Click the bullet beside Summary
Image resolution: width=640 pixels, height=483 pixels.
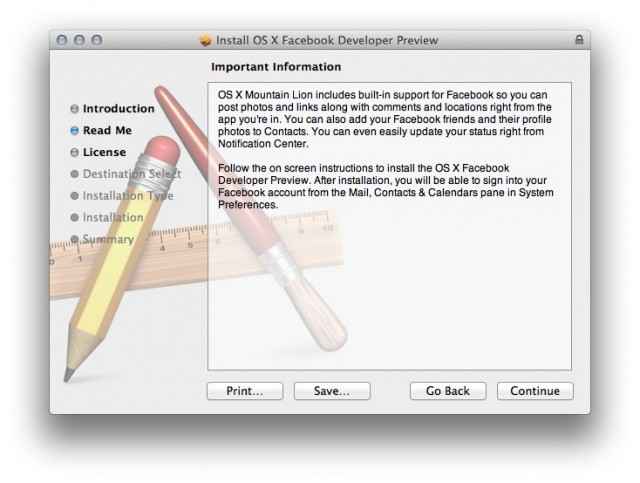pos(74,239)
